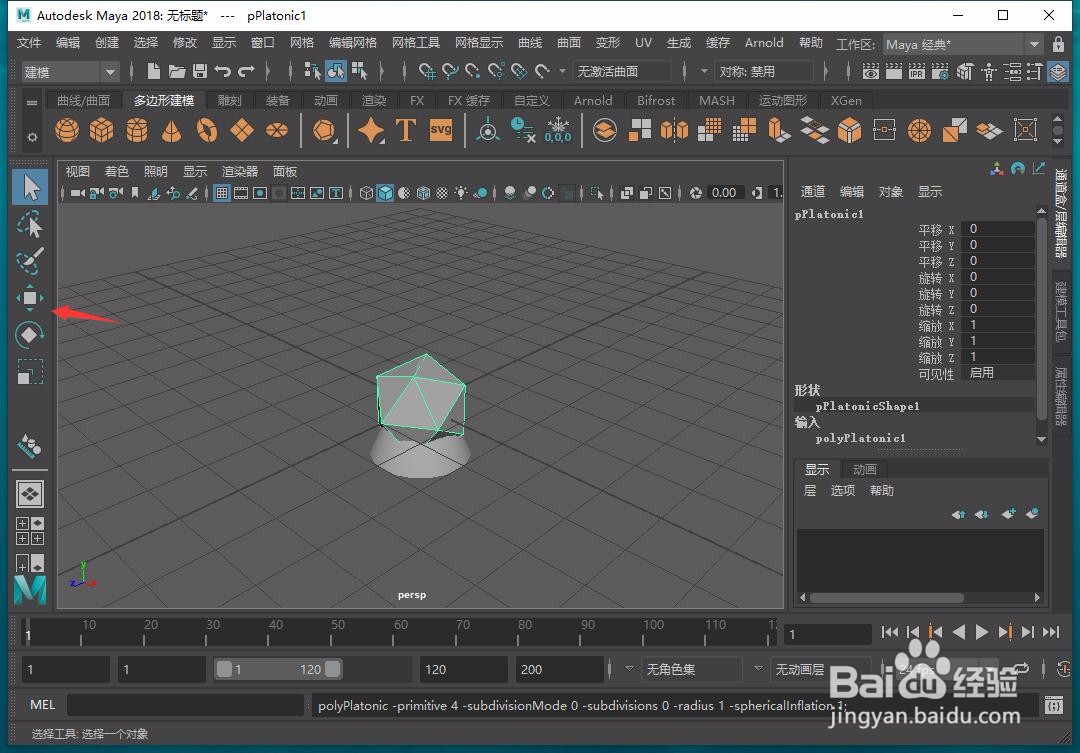This screenshot has width=1080, height=753.
Task: Create a polygon cone from the shelf
Action: [172, 130]
